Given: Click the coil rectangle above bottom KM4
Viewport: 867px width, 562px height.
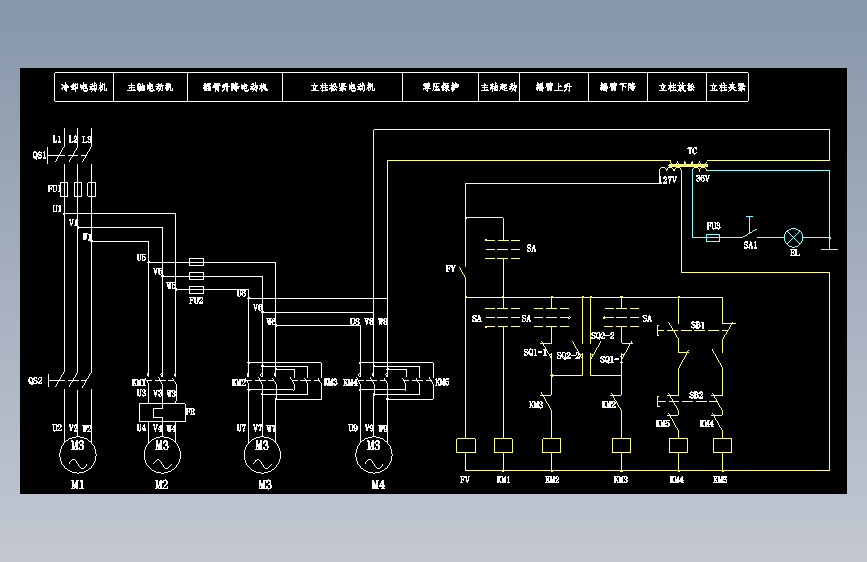Looking at the screenshot, I should 678,445.
